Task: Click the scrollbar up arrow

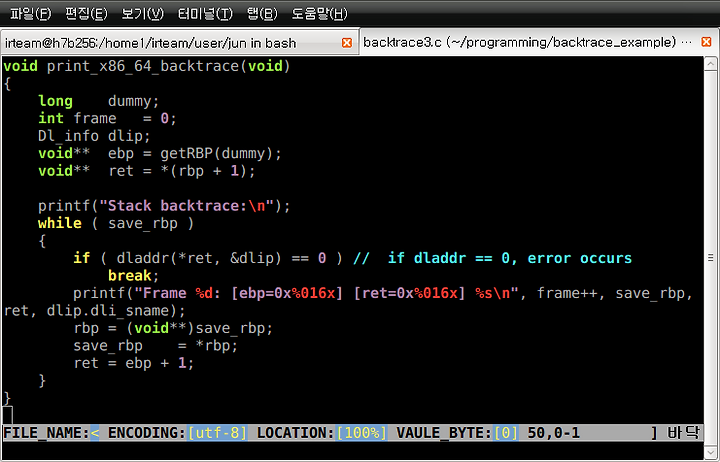Action: (711, 63)
